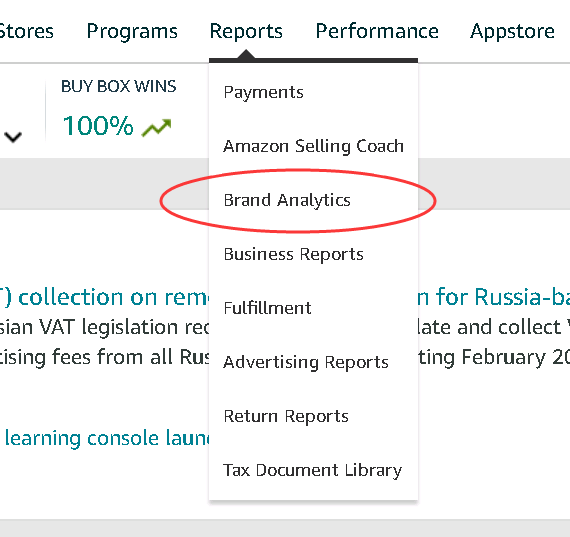This screenshot has width=570, height=537.
Task: Open the learning console launch link
Action: [107, 438]
